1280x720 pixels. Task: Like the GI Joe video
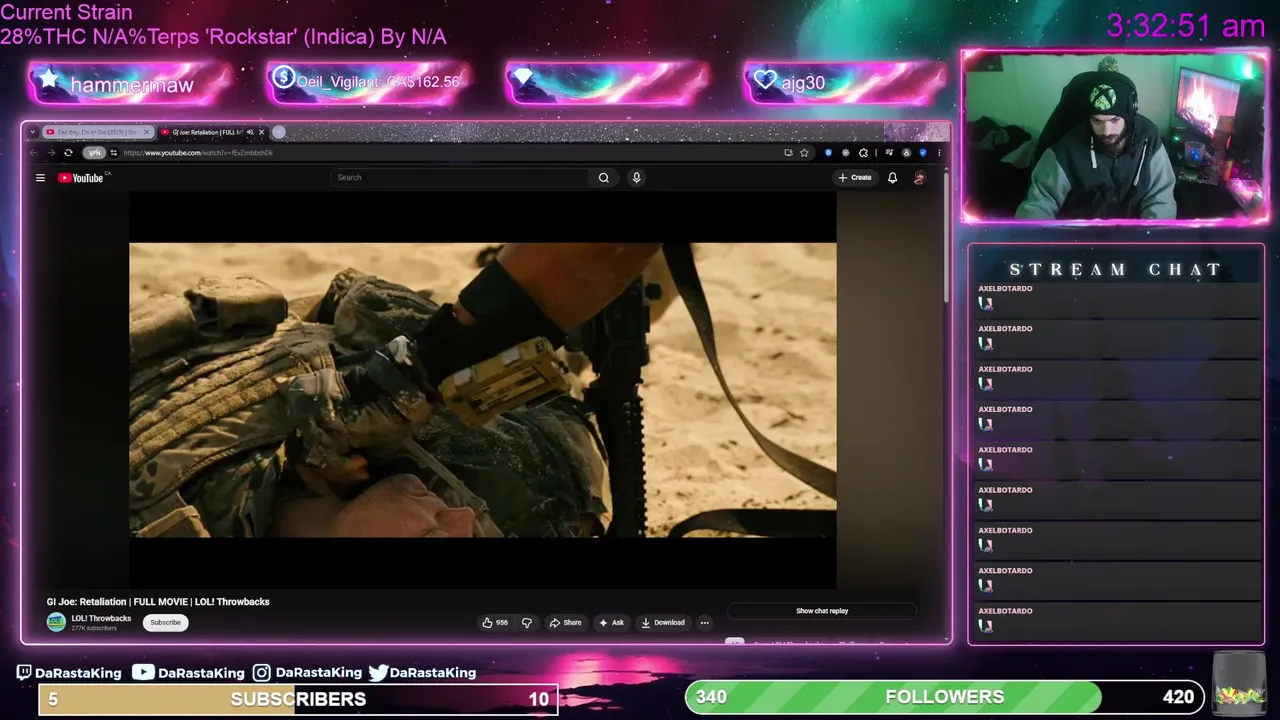[x=495, y=623]
